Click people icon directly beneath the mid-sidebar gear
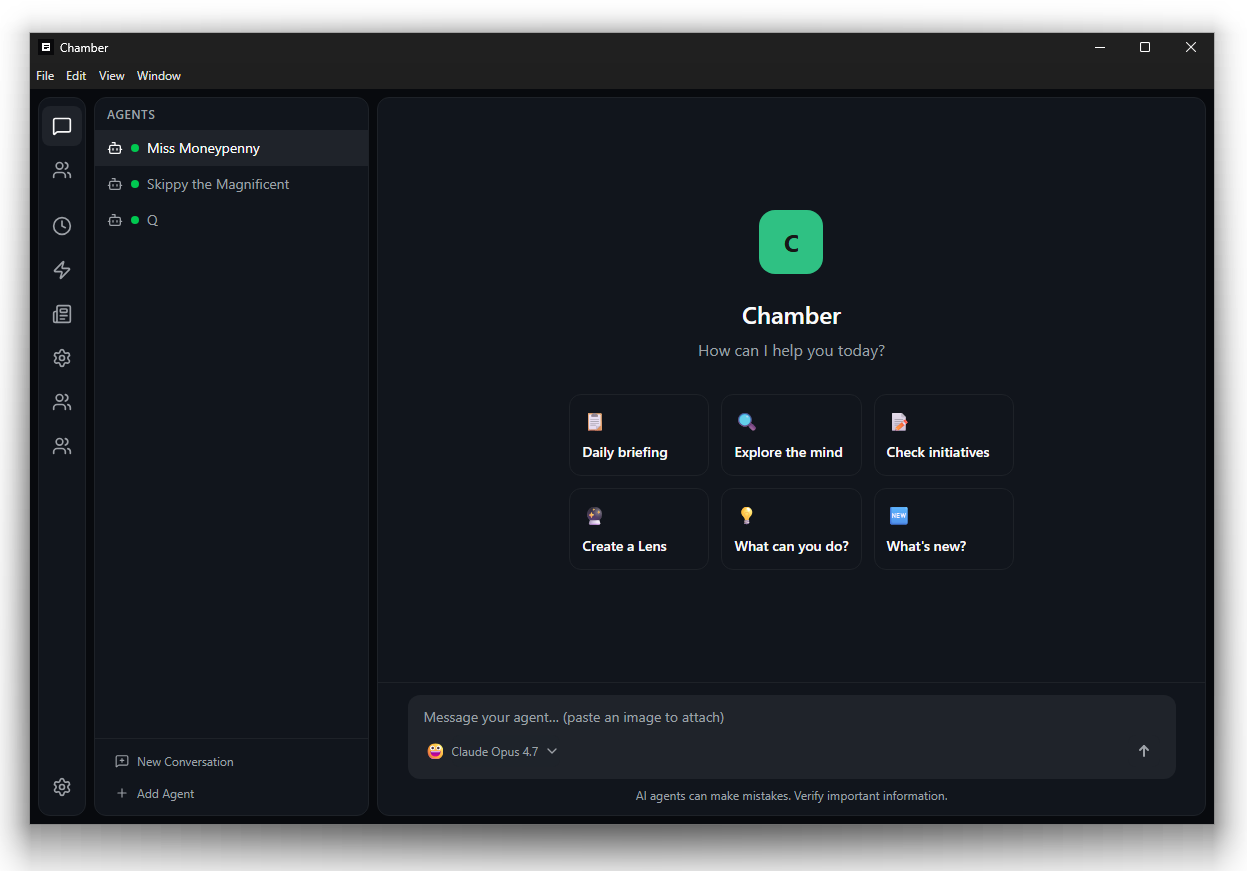1247x871 pixels. pos(62,402)
